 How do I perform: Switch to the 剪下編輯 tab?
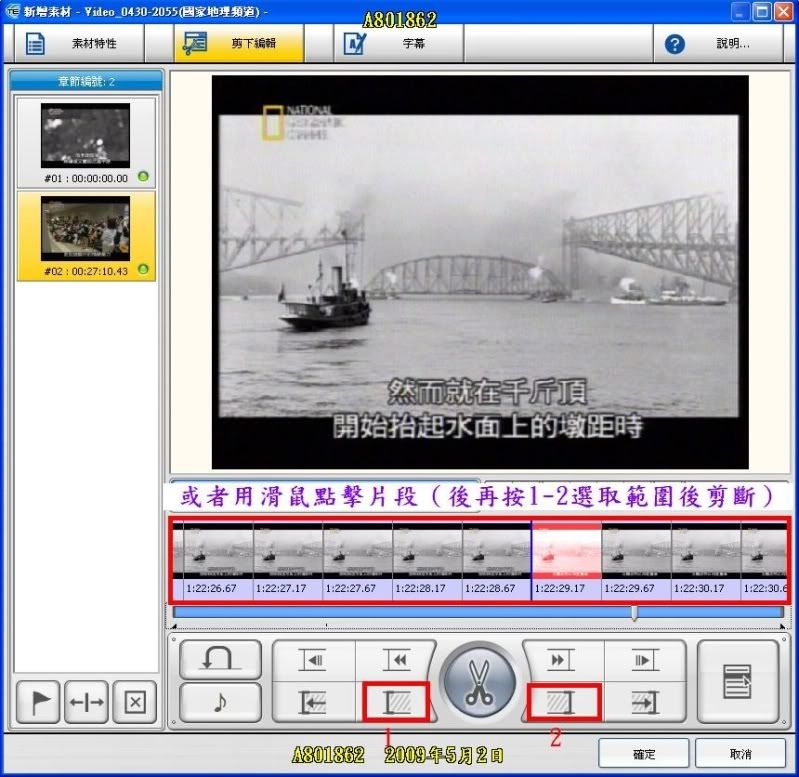[239, 44]
